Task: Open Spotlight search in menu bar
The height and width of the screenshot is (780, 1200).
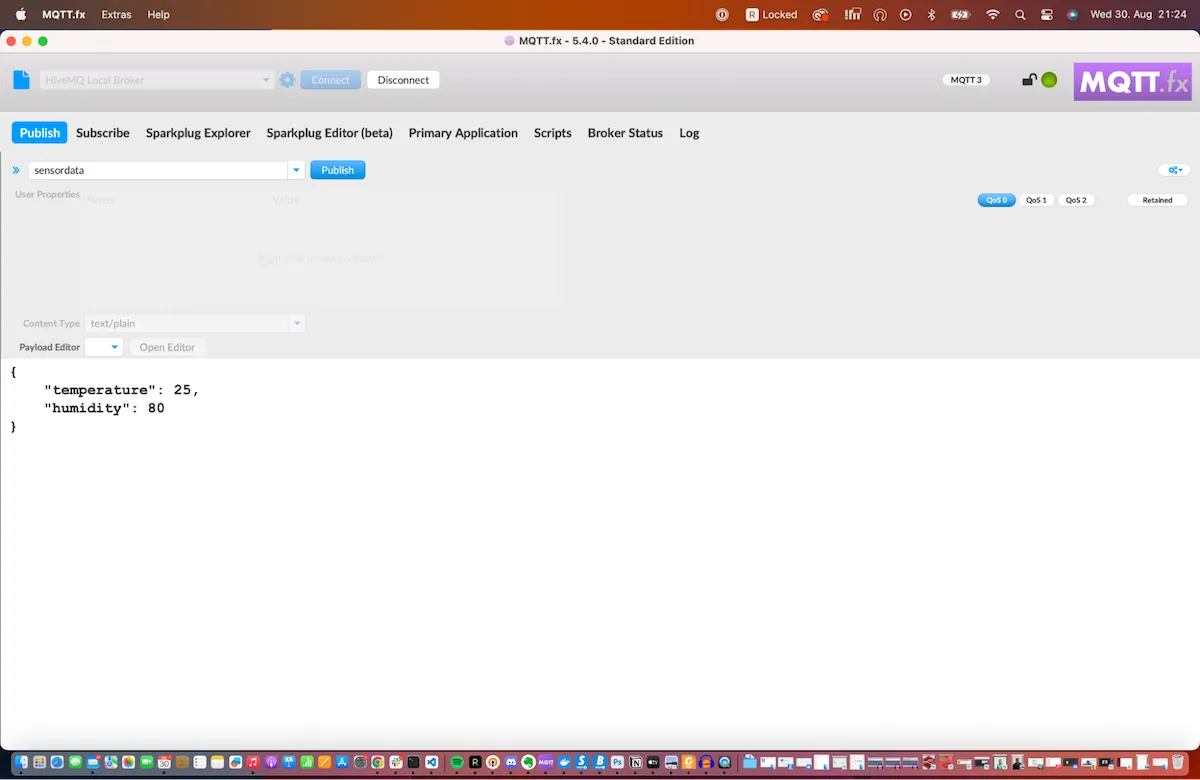Action: click(1020, 14)
